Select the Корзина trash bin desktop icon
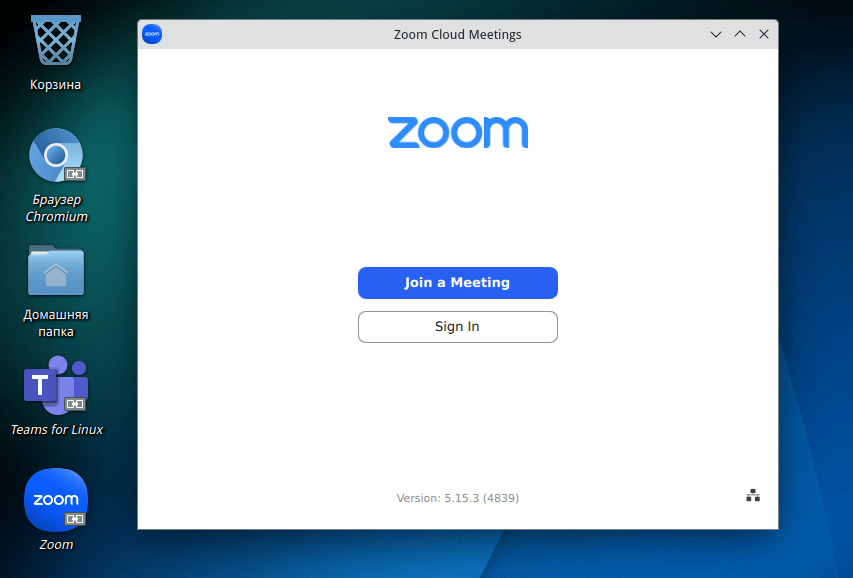 (56, 42)
